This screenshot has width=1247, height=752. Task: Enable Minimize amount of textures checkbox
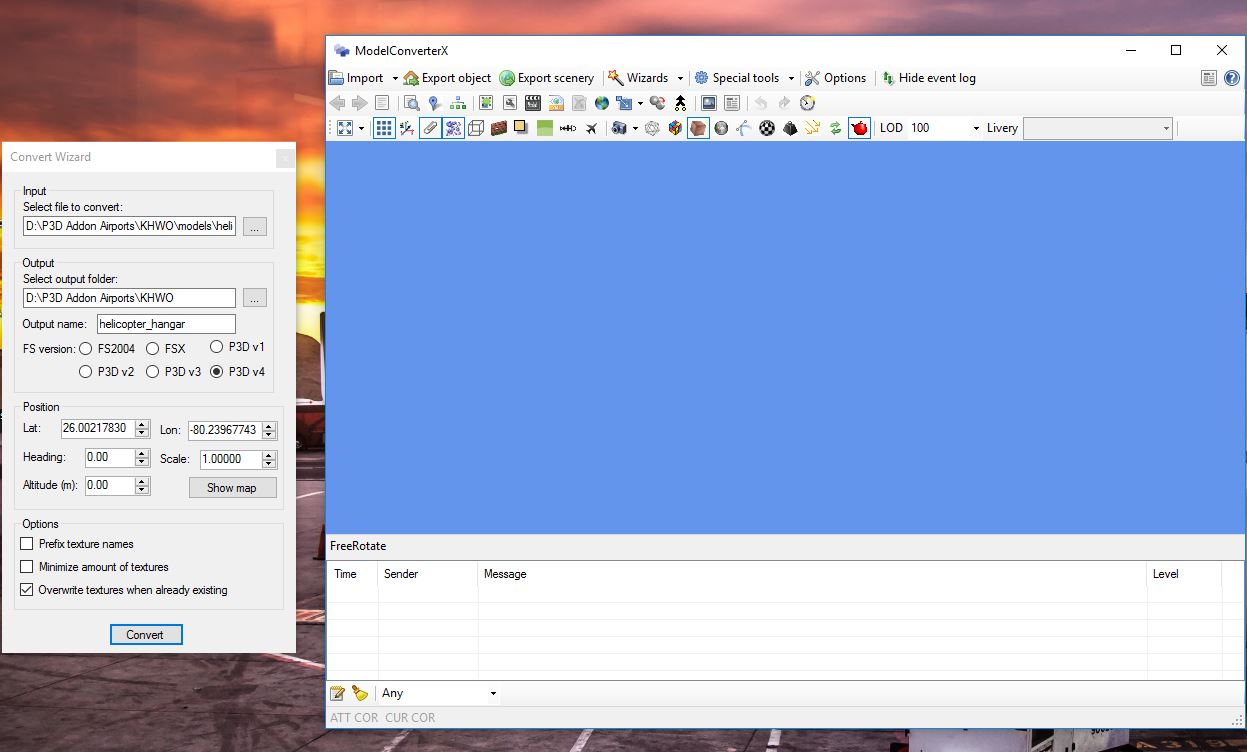[x=27, y=567]
